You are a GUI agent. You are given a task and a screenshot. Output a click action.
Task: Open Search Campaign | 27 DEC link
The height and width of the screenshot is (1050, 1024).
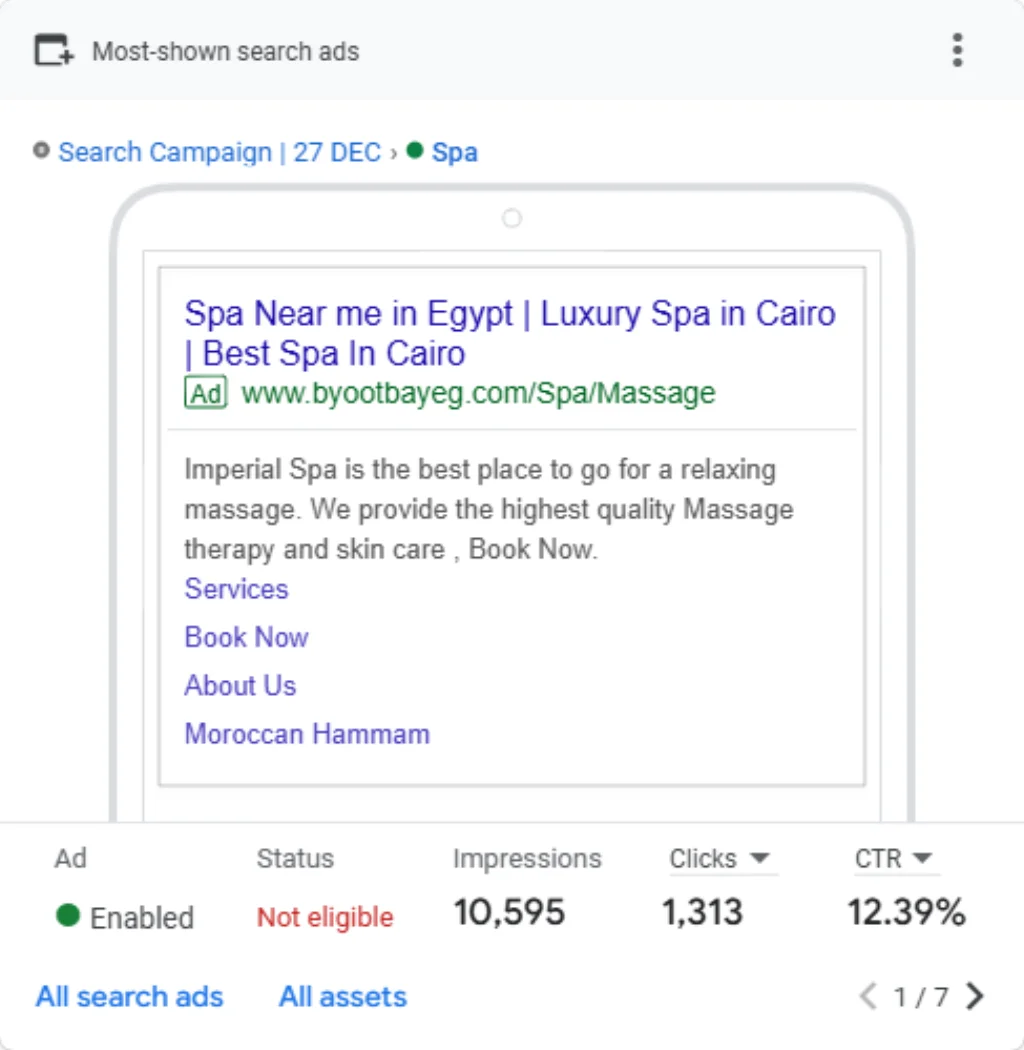pyautogui.click(x=220, y=153)
